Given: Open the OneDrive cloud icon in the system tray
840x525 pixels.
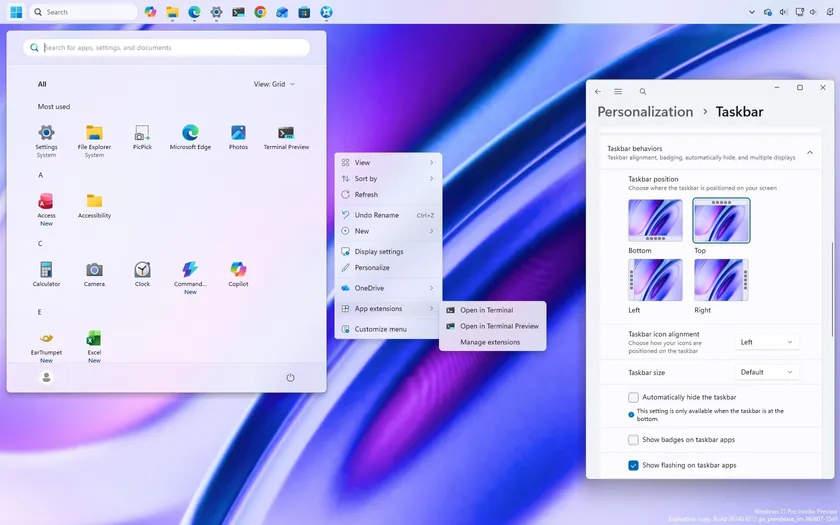Looking at the screenshot, I should 768,12.
